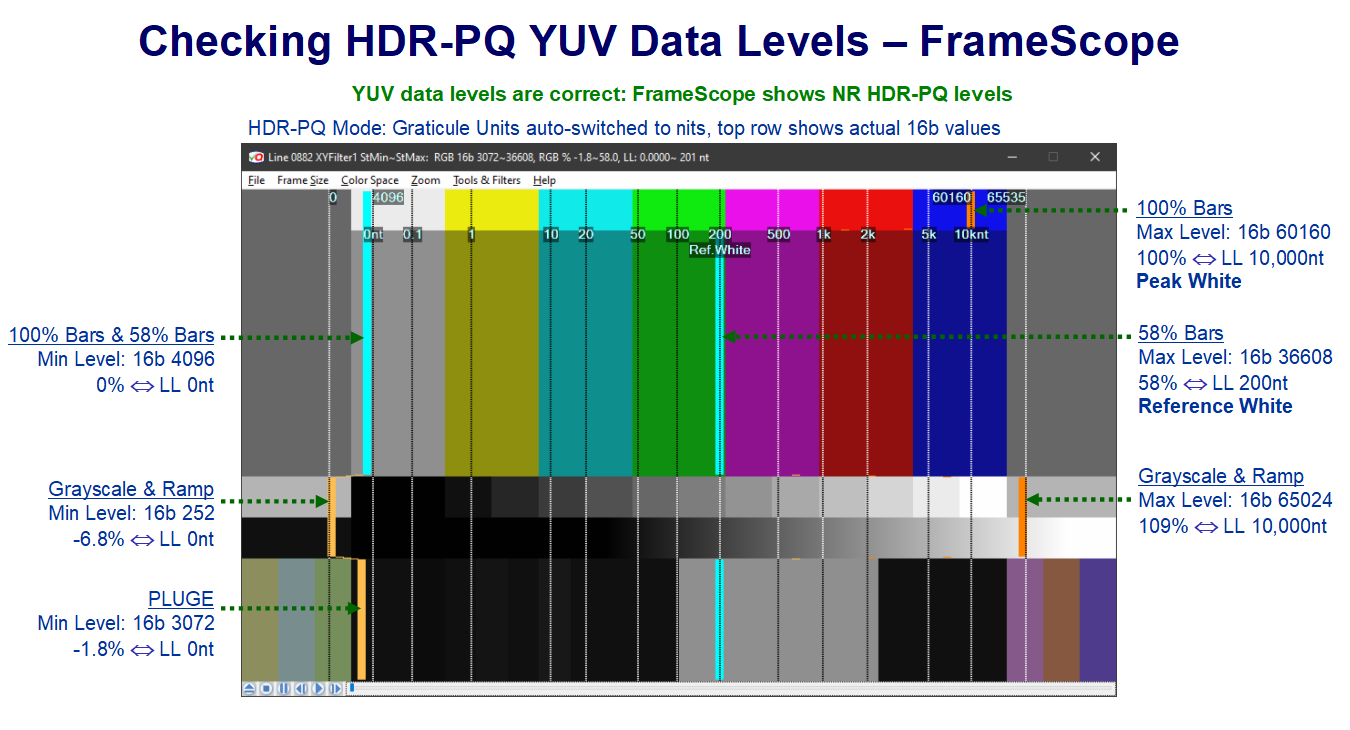Open the Frame Size menu

pyautogui.click(x=302, y=180)
